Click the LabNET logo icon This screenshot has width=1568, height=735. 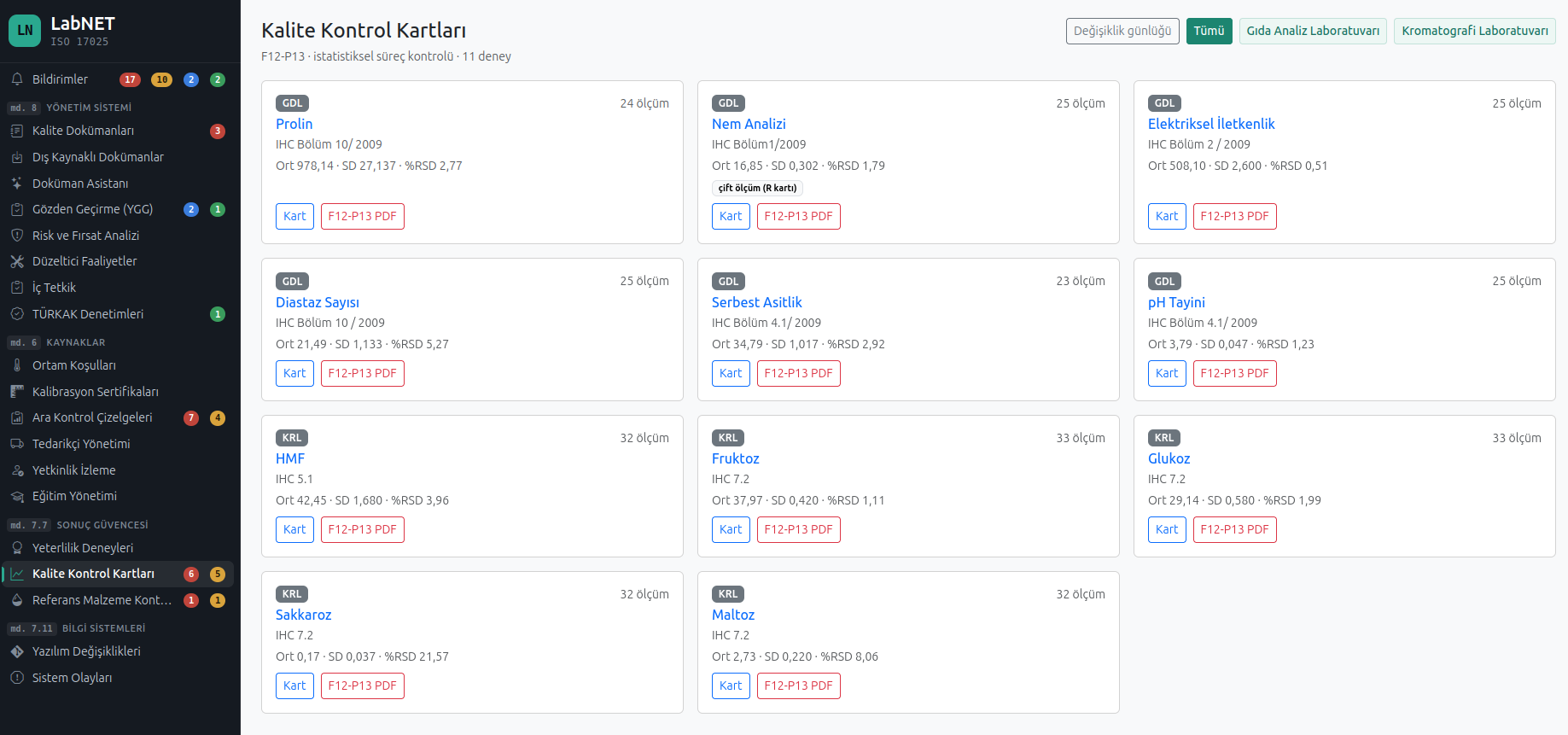pyautogui.click(x=25, y=31)
